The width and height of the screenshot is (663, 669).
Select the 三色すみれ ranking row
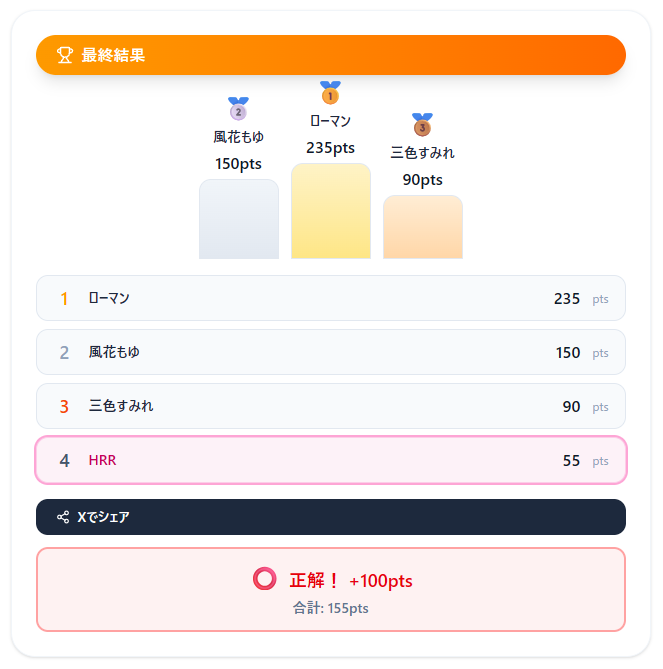click(331, 406)
